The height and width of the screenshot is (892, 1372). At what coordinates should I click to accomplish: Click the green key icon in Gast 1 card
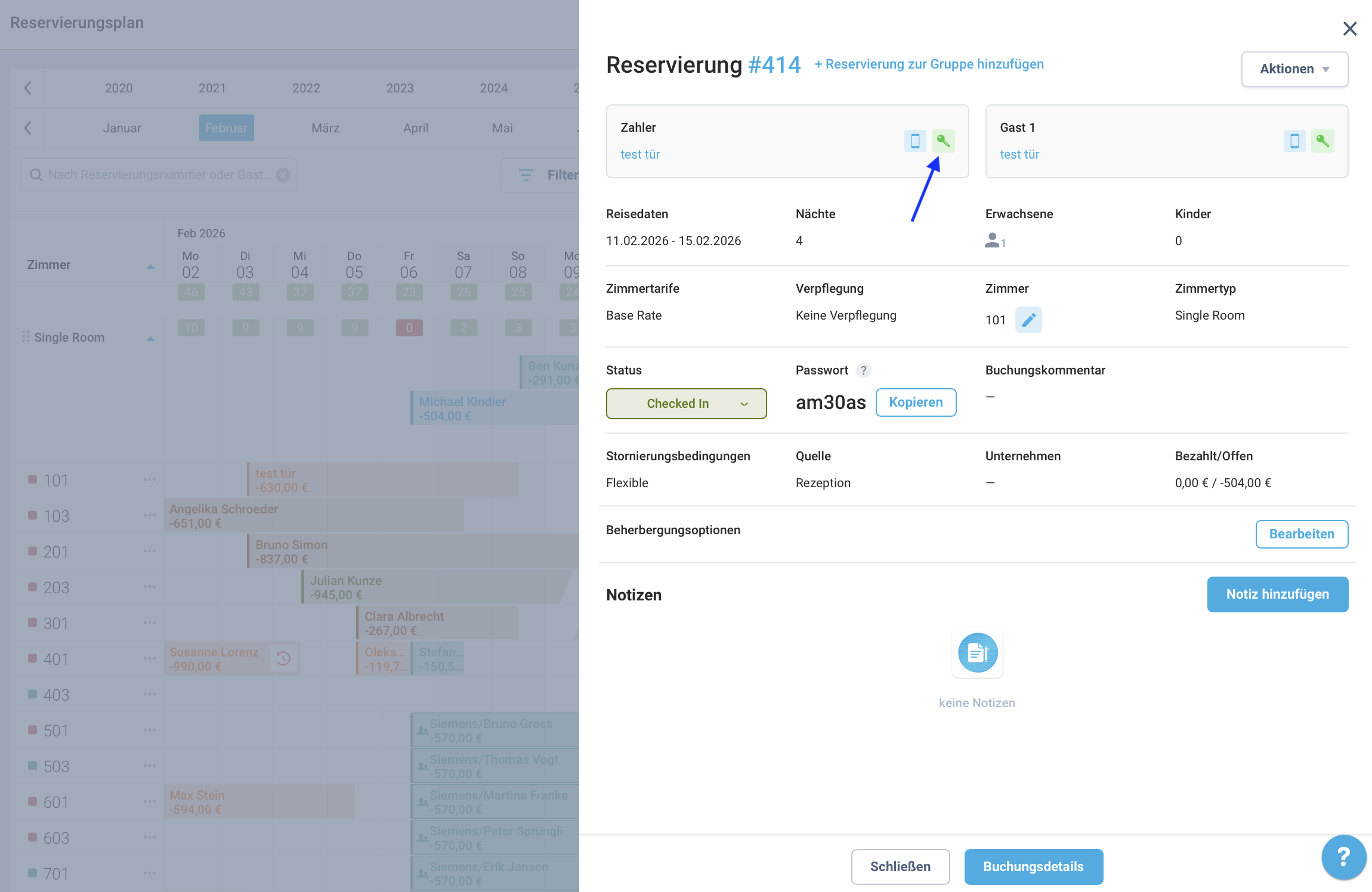[x=1322, y=141]
